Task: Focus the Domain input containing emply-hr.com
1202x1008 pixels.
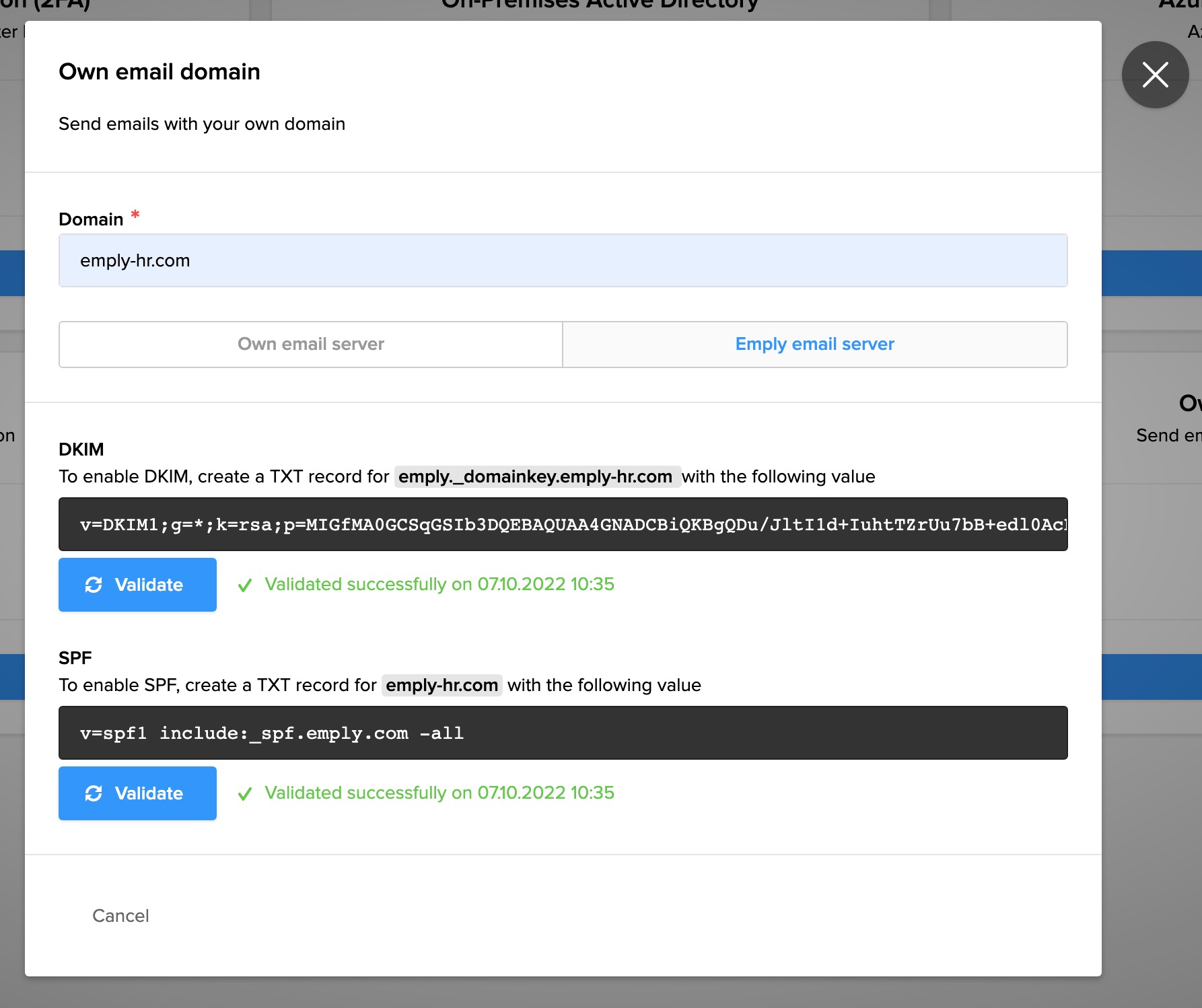Action: point(563,260)
